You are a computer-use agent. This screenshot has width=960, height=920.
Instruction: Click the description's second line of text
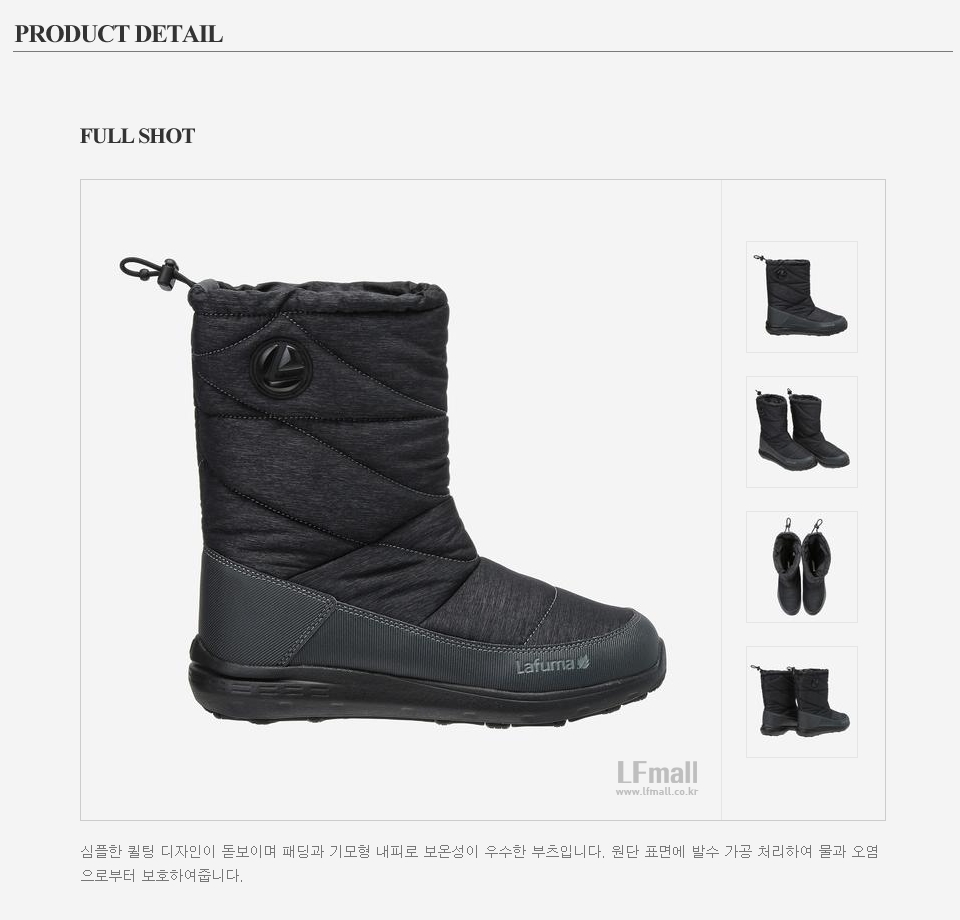162,875
